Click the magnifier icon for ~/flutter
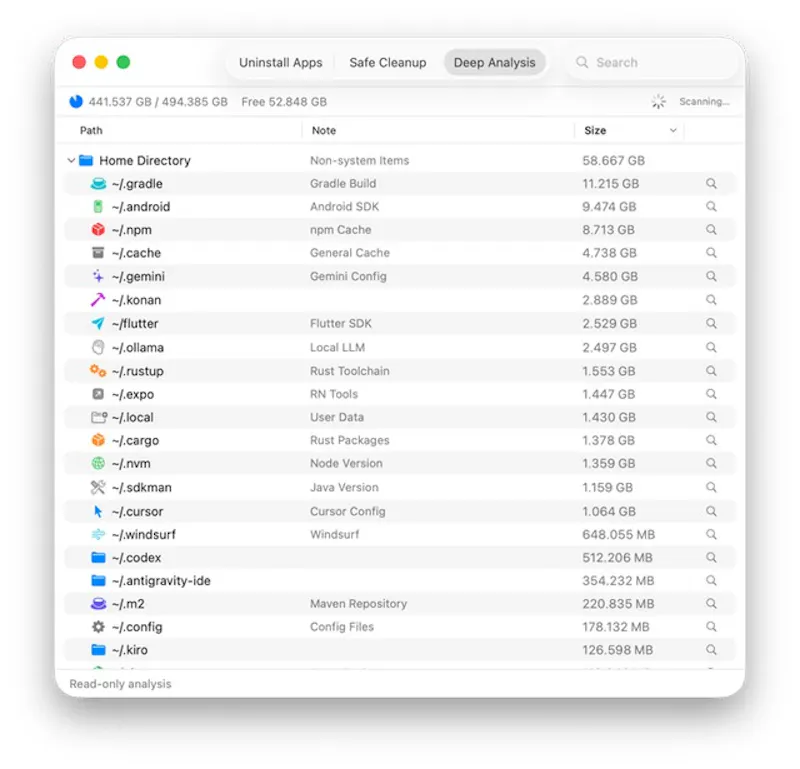Viewport: 800px width, 769px height. point(711,324)
